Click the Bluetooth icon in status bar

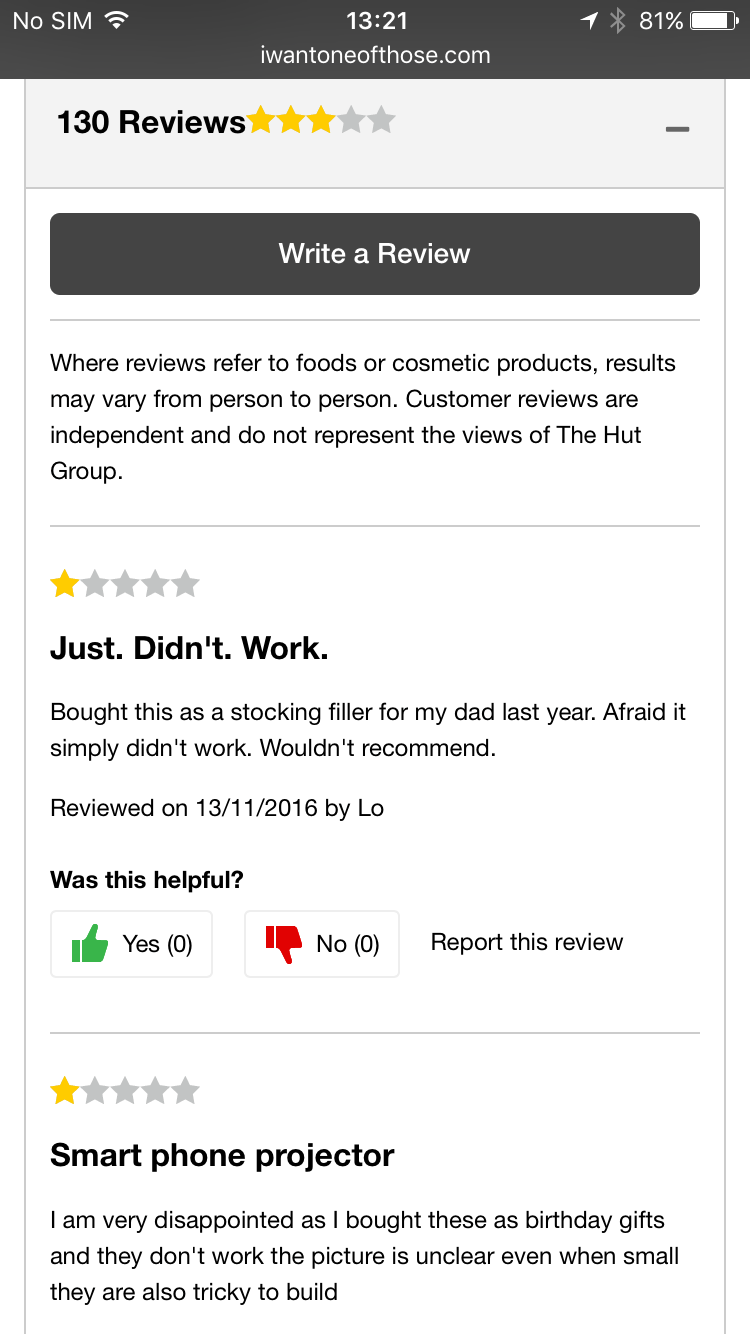618,18
